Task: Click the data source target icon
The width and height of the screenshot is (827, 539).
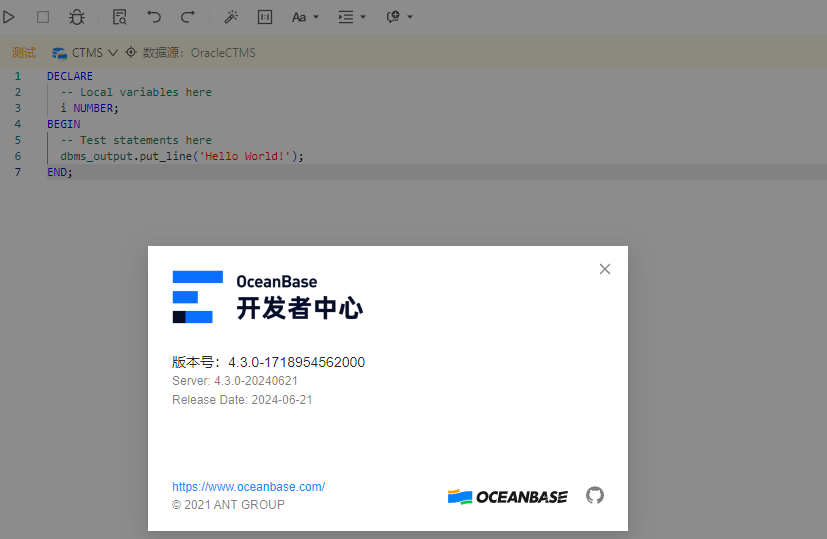Action: (131, 52)
